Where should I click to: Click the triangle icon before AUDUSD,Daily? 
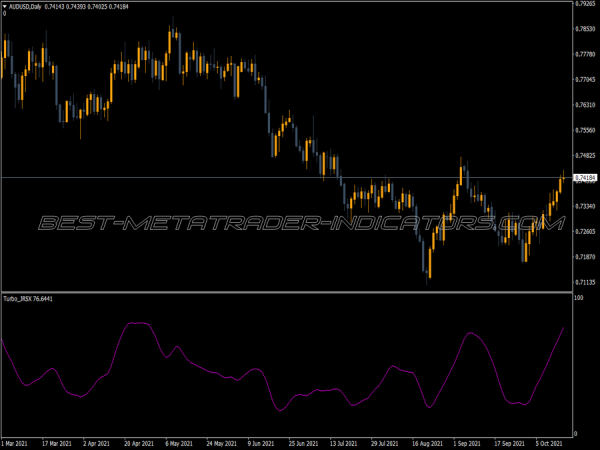[x=5, y=6]
